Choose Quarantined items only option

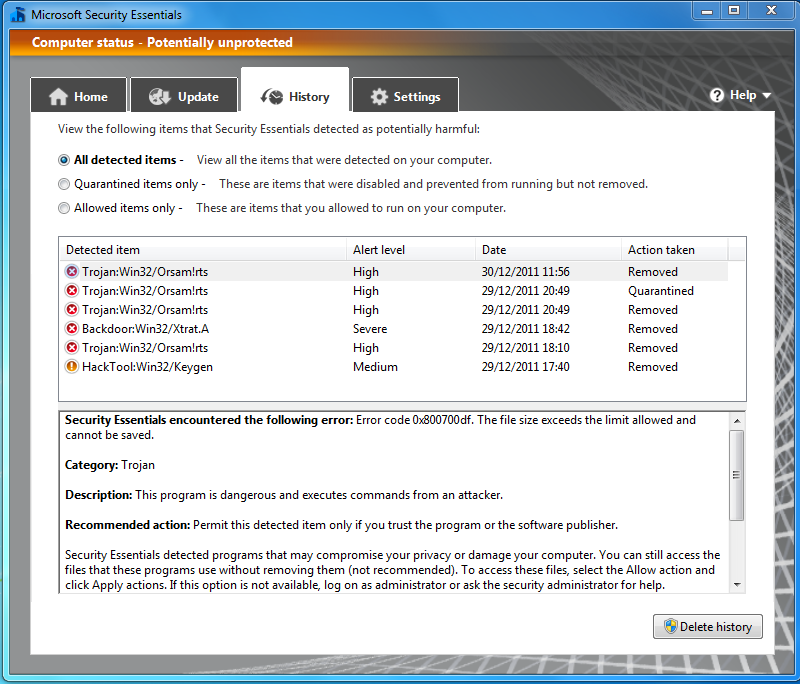pos(64,184)
